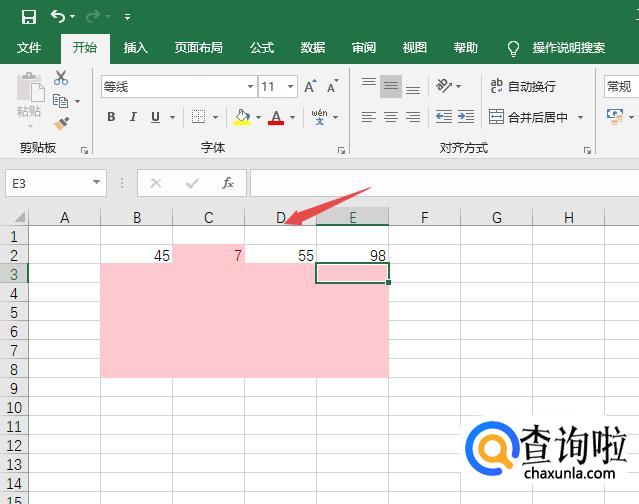Screen dimensions: 639x504
Task: Switch to the 插入 tab
Action: [135, 48]
